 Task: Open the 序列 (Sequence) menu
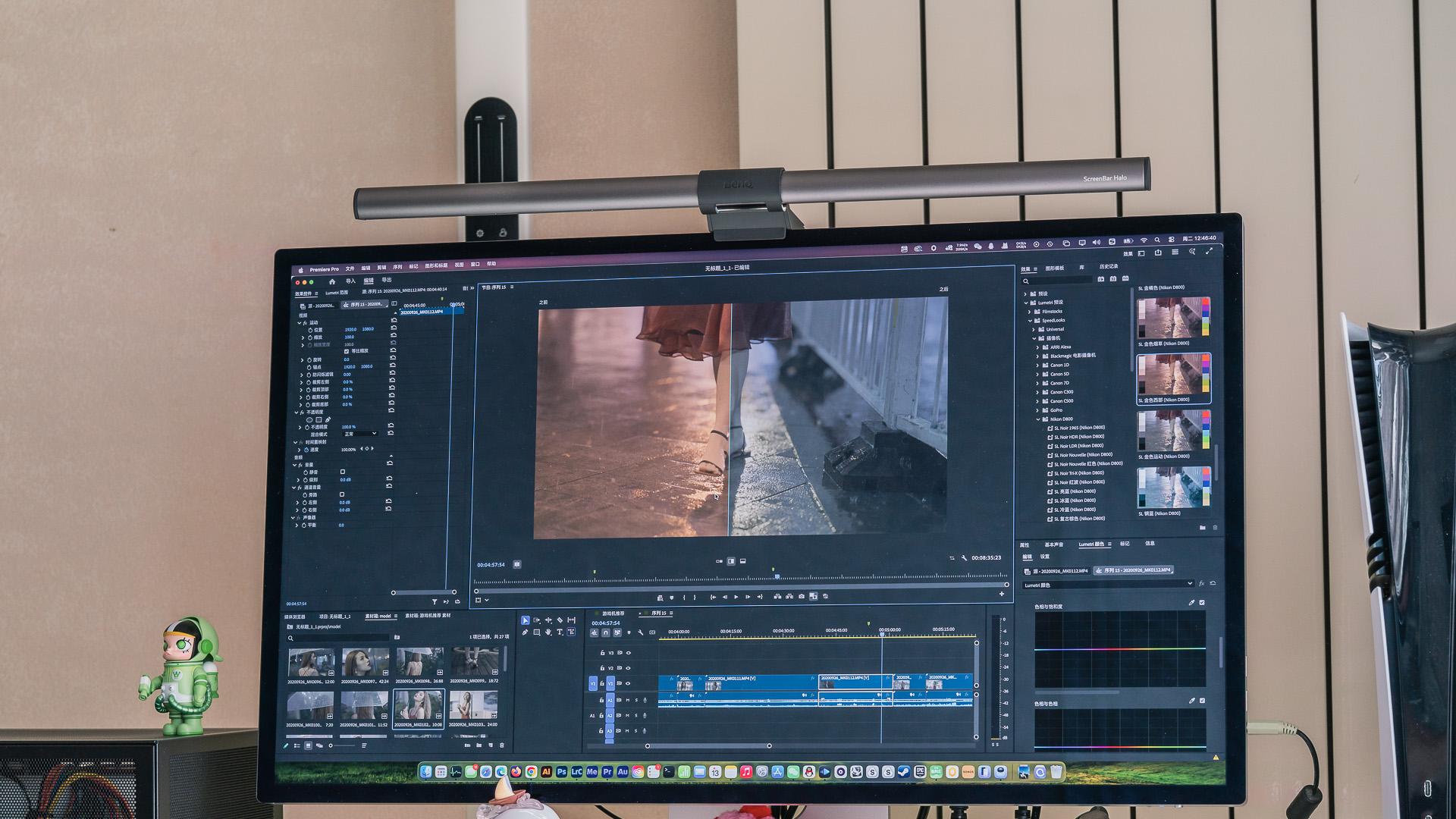point(397,267)
